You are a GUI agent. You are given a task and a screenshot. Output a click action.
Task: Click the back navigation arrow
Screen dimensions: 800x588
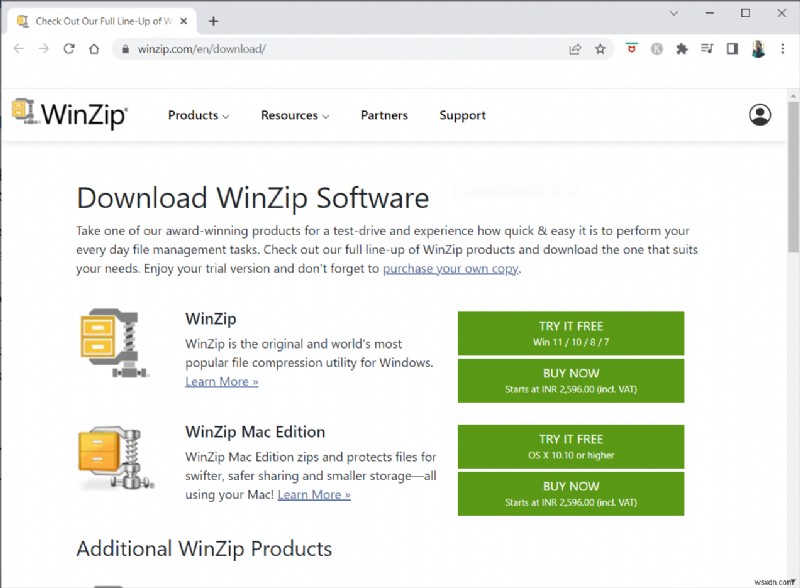click(19, 47)
